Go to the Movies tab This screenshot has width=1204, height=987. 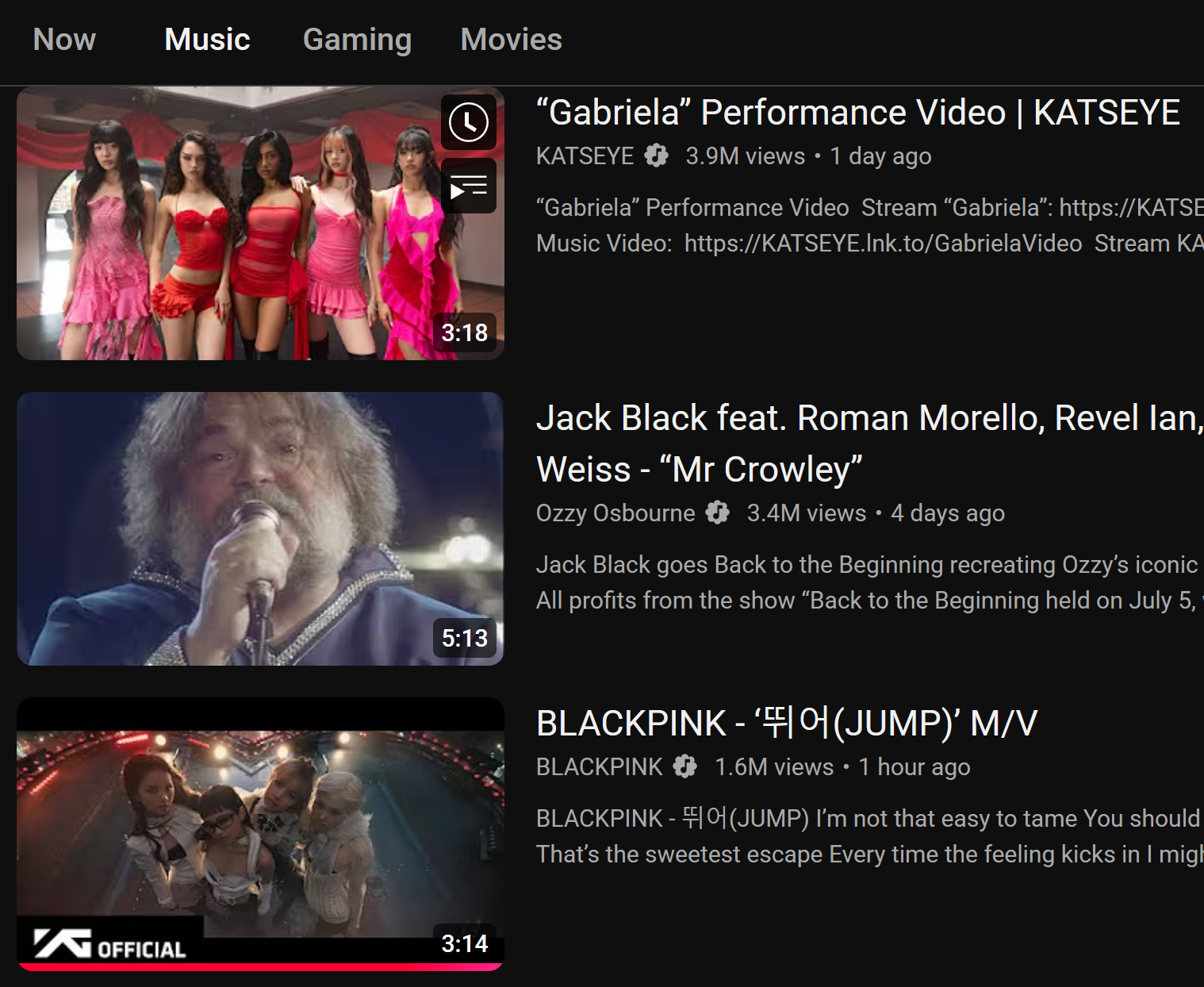tap(511, 40)
